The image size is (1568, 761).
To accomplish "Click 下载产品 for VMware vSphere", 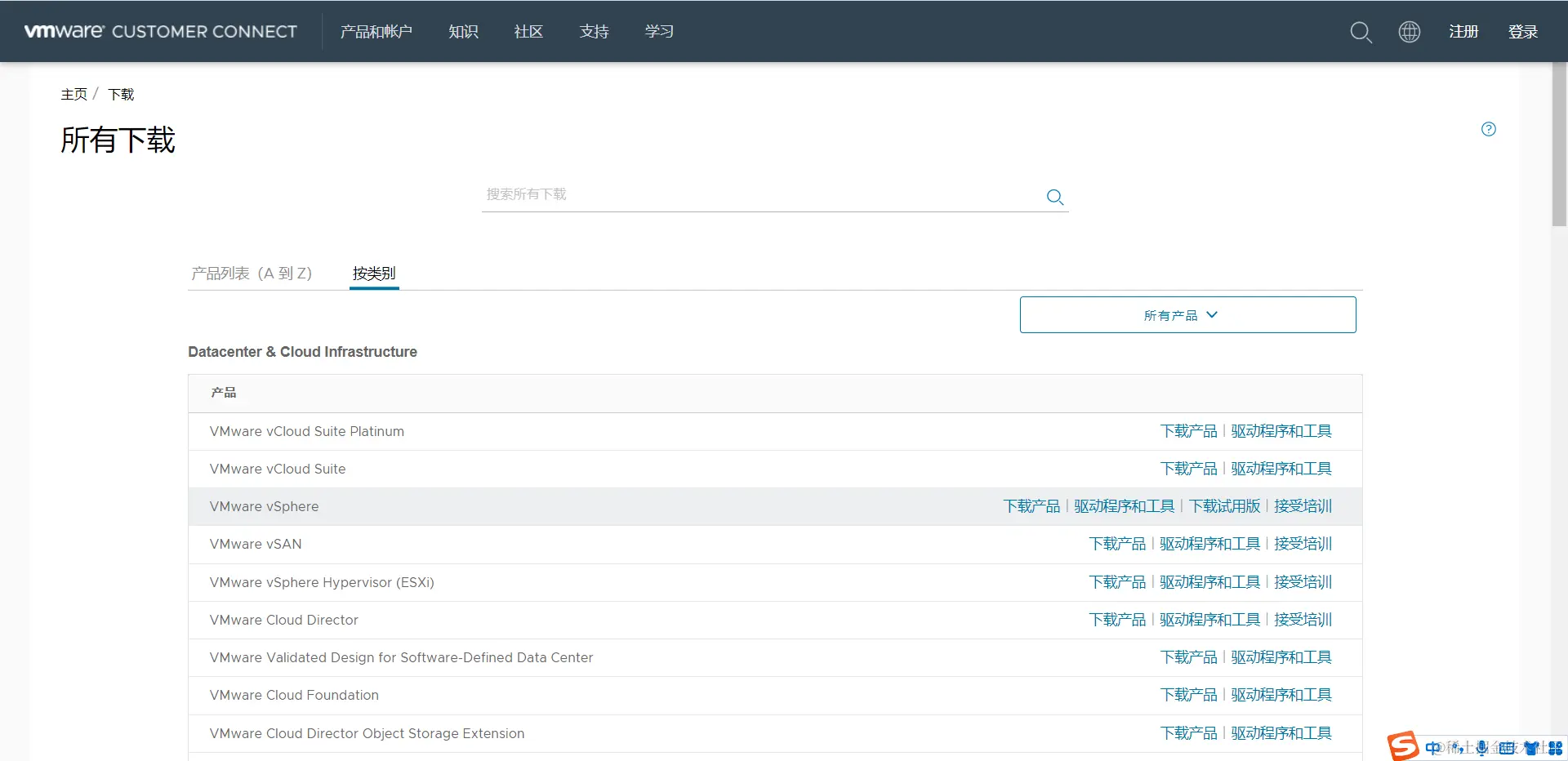I will pyautogui.click(x=1031, y=506).
